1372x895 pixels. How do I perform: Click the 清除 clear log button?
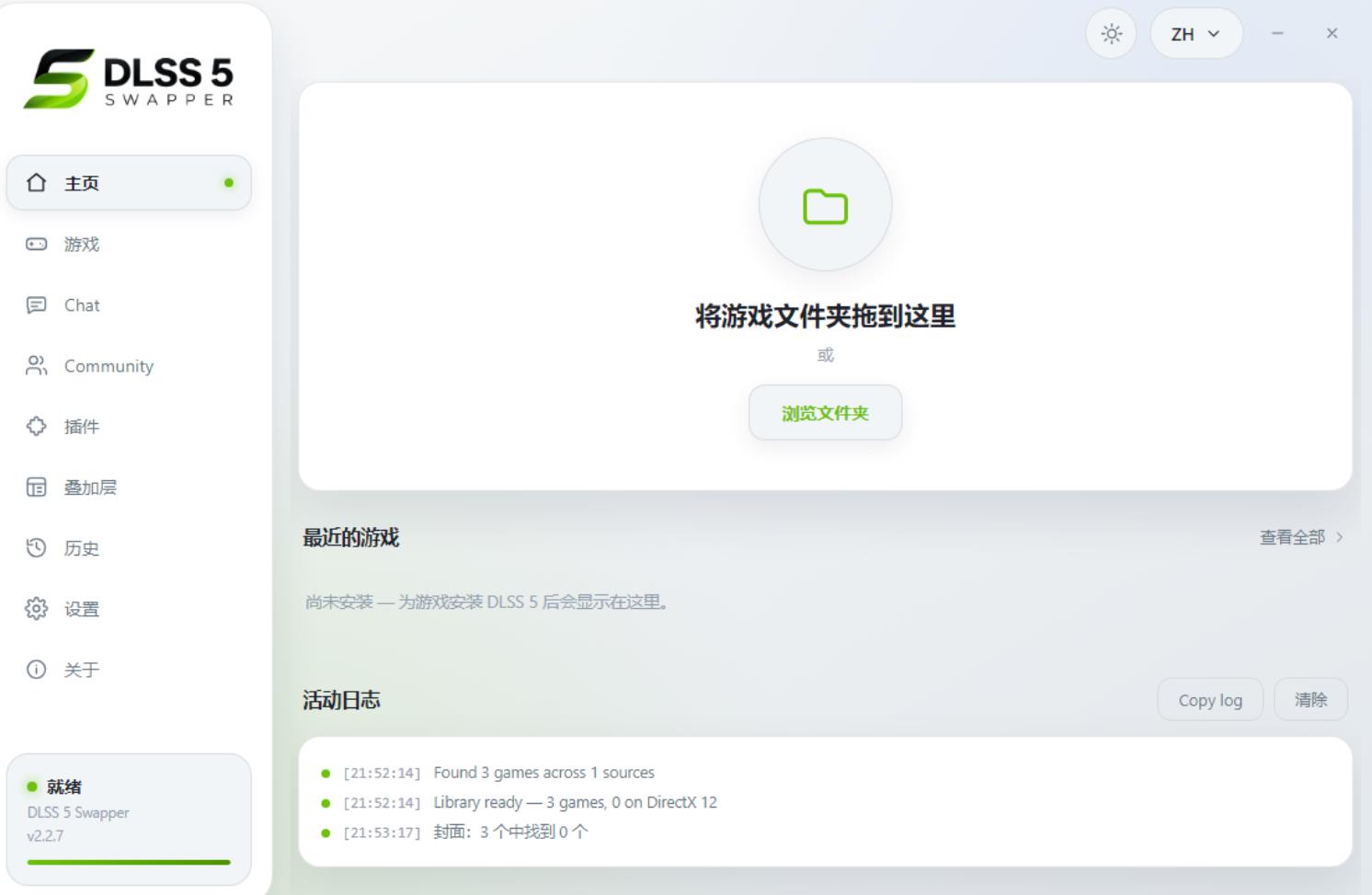point(1310,700)
